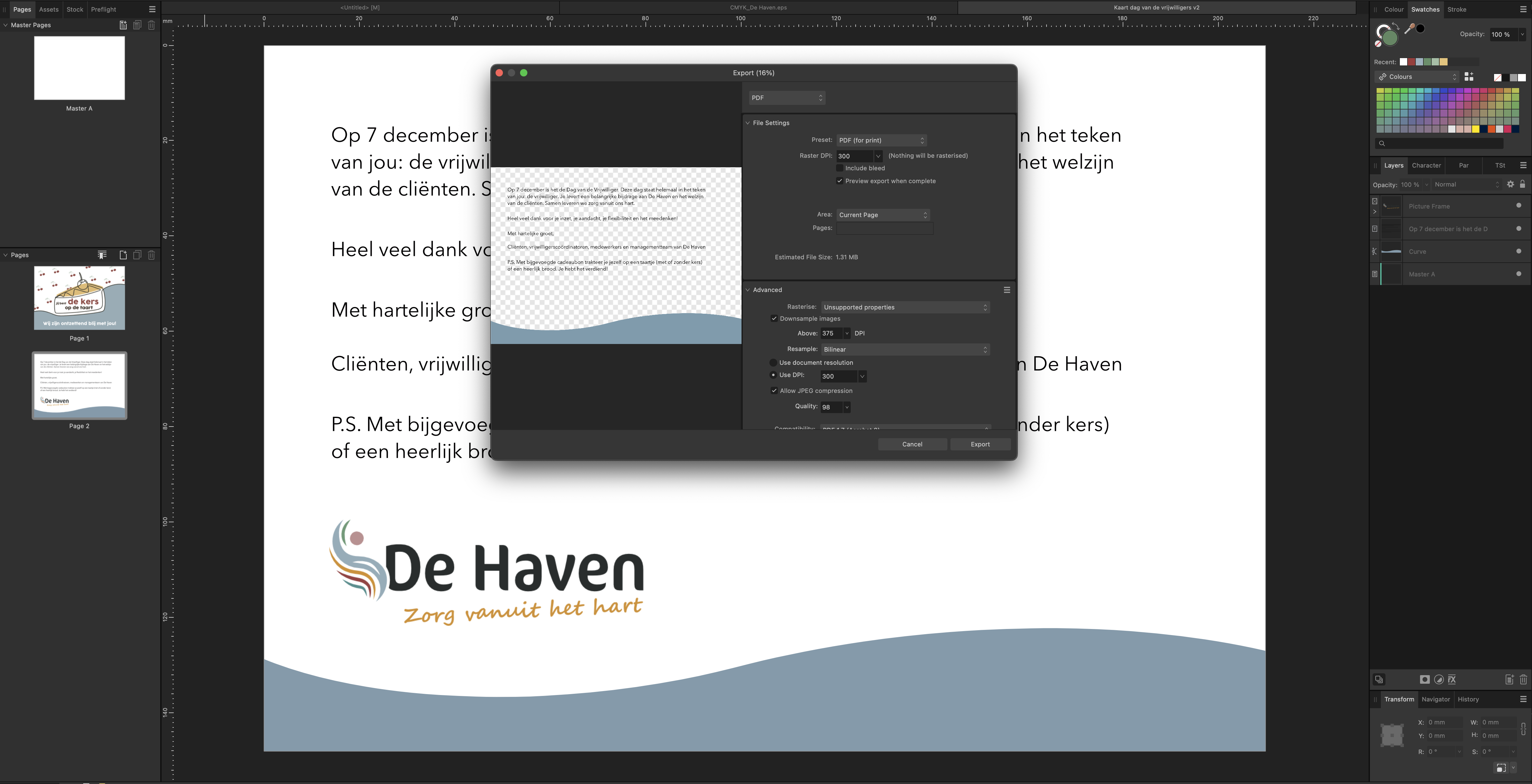Open the Layers panel options menu
1532x784 pixels.
[x=1523, y=165]
